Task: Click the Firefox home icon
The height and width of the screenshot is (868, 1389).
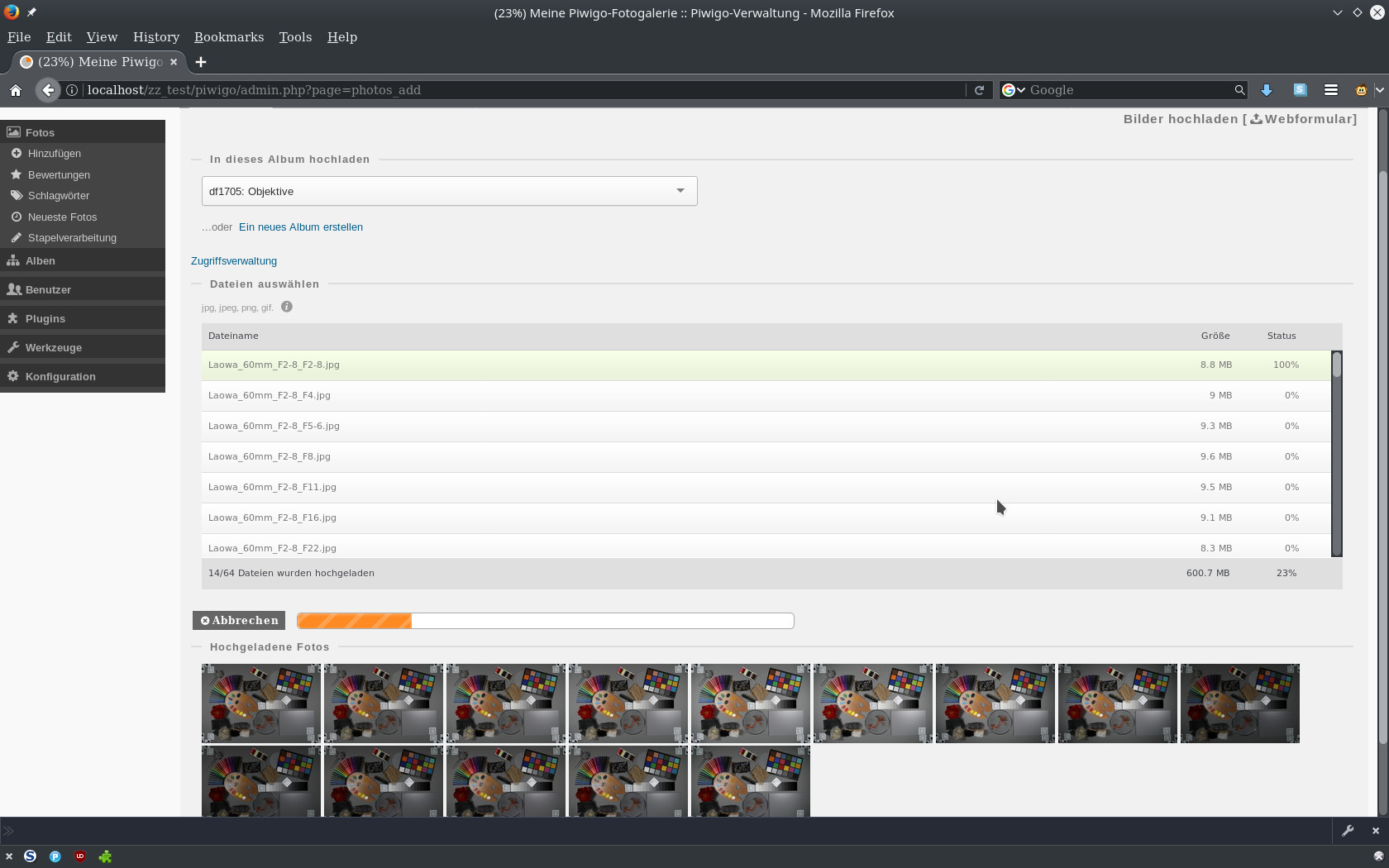Action: coord(16,90)
